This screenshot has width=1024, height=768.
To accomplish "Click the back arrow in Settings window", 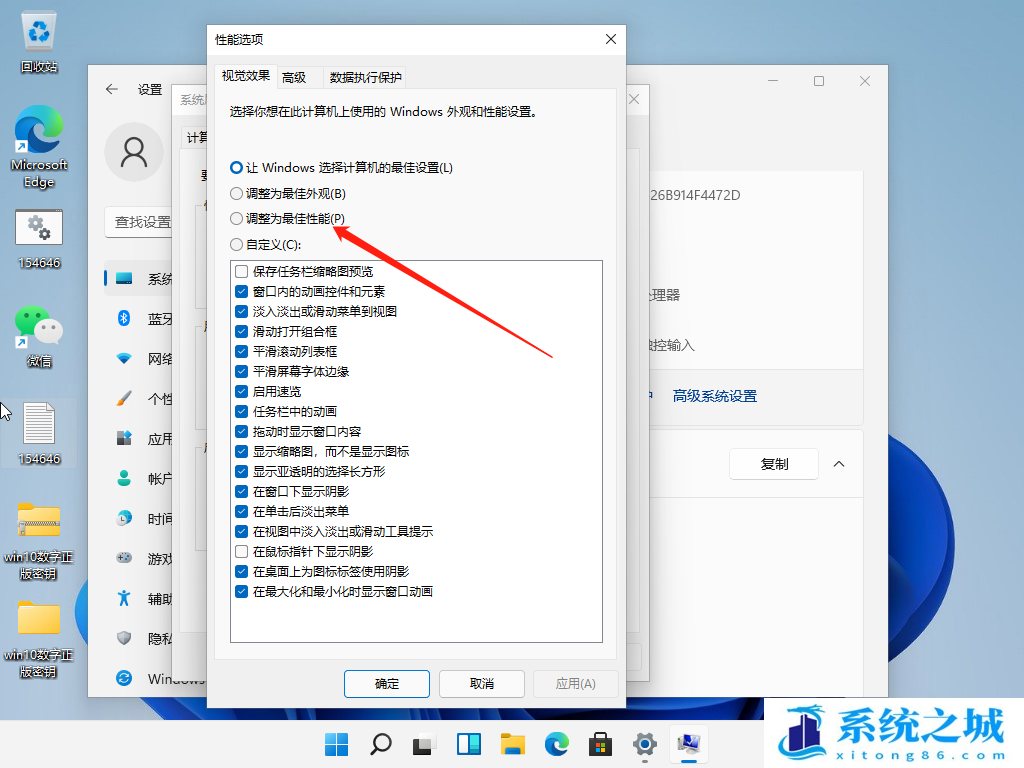I will point(111,89).
